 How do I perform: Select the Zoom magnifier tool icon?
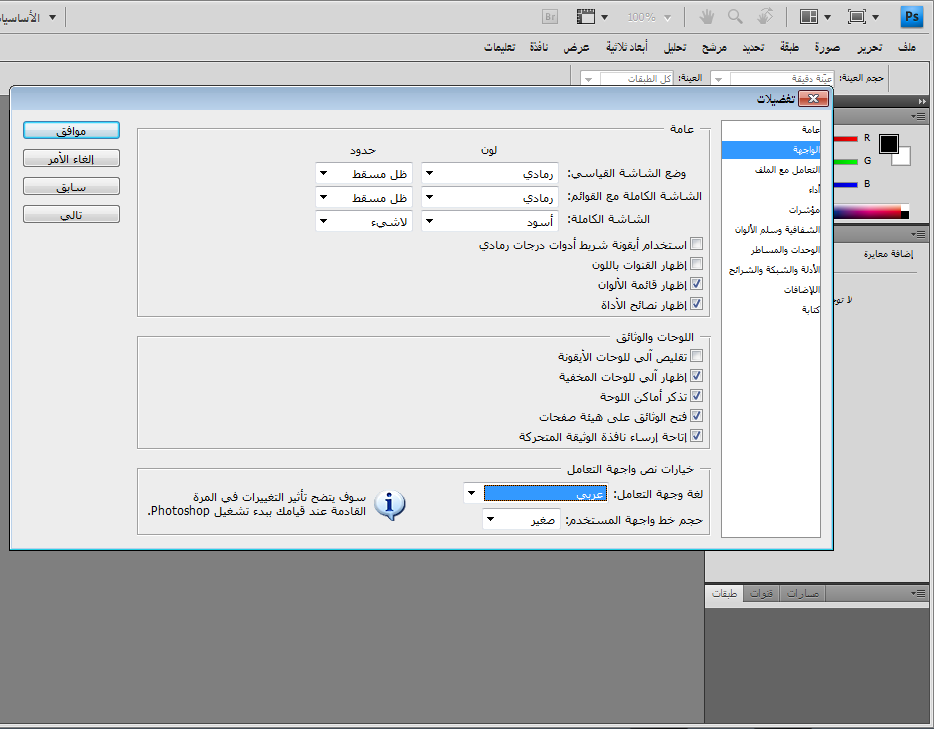point(736,17)
